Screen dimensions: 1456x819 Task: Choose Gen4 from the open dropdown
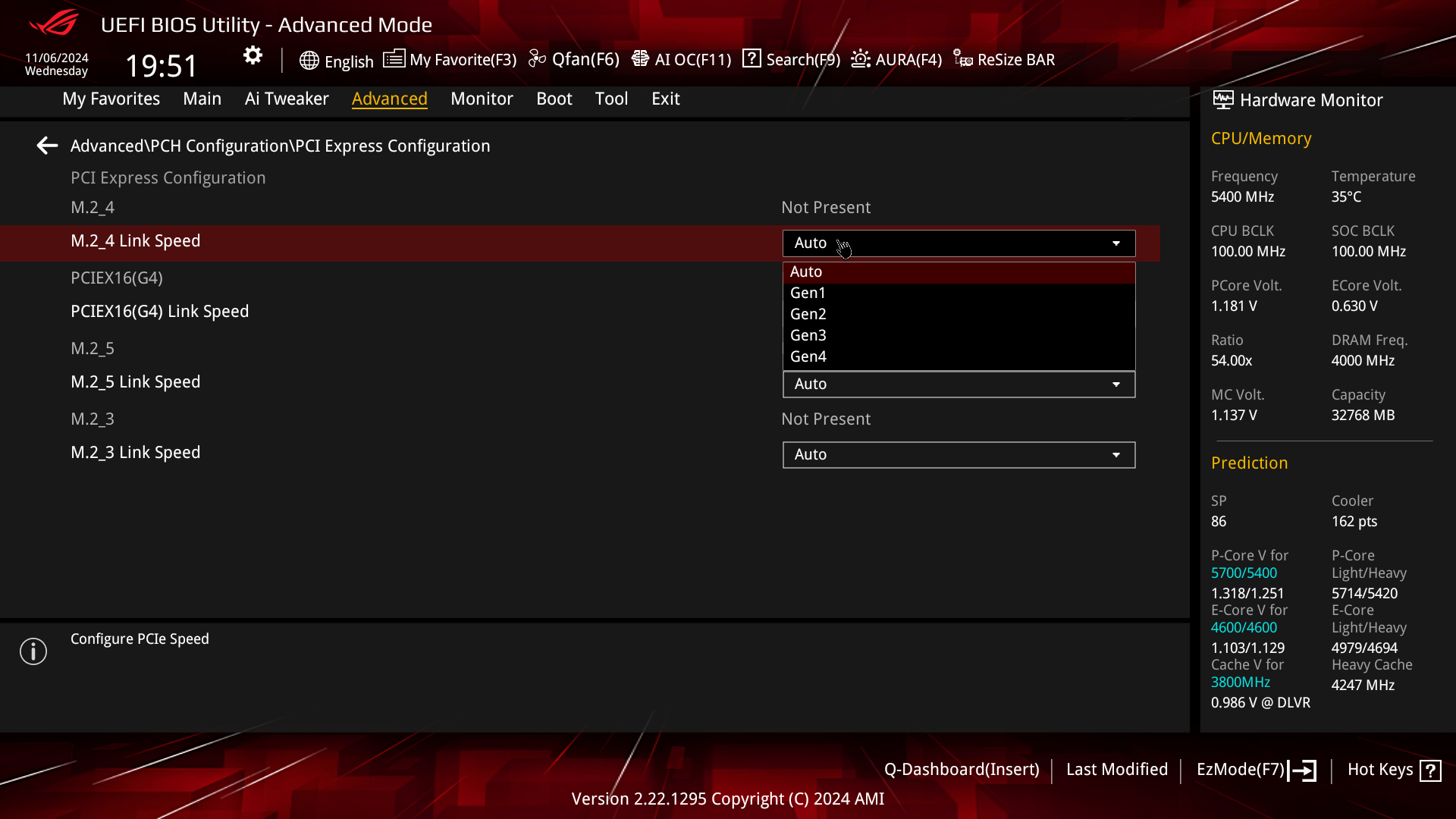[x=808, y=356]
